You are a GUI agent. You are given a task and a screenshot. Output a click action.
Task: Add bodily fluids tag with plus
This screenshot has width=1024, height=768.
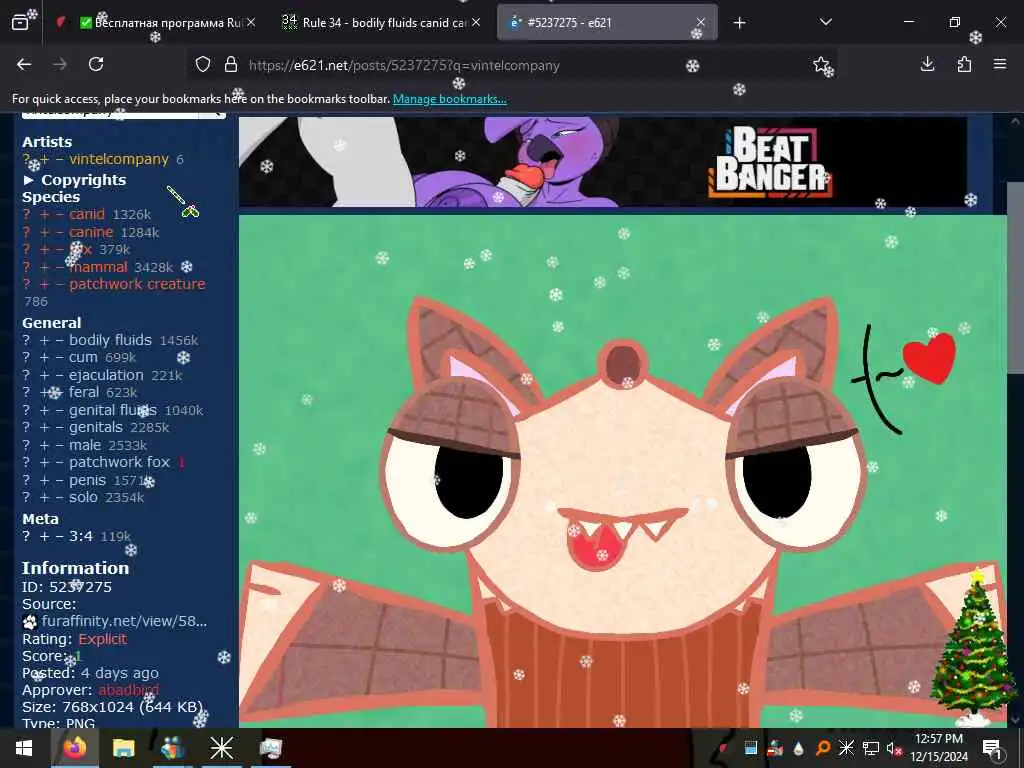point(44,340)
